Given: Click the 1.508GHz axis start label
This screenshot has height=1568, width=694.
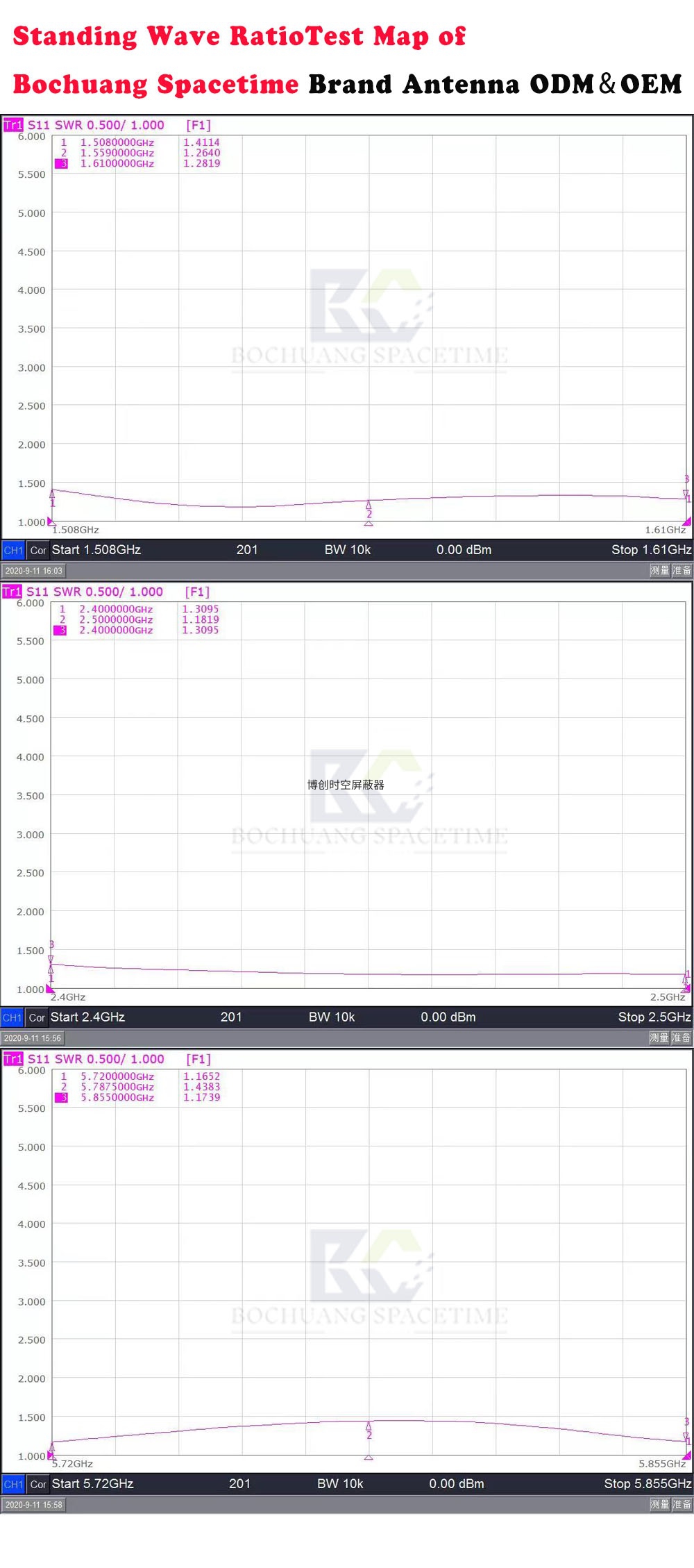Looking at the screenshot, I should (76, 530).
